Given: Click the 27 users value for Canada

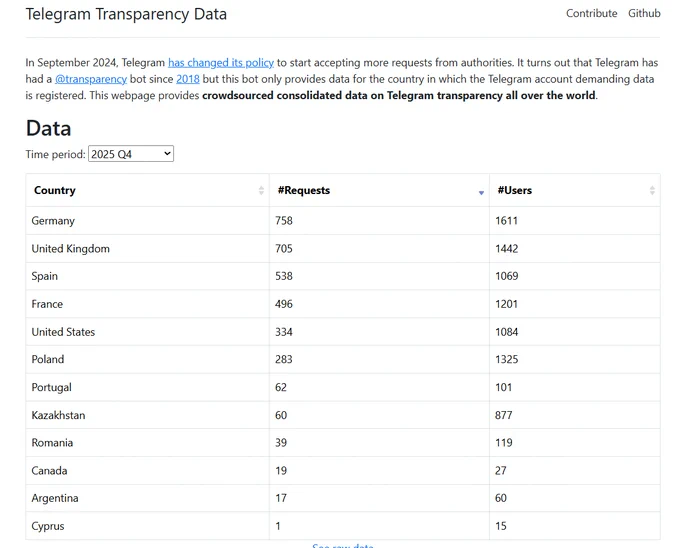Looking at the screenshot, I should click(x=500, y=470).
